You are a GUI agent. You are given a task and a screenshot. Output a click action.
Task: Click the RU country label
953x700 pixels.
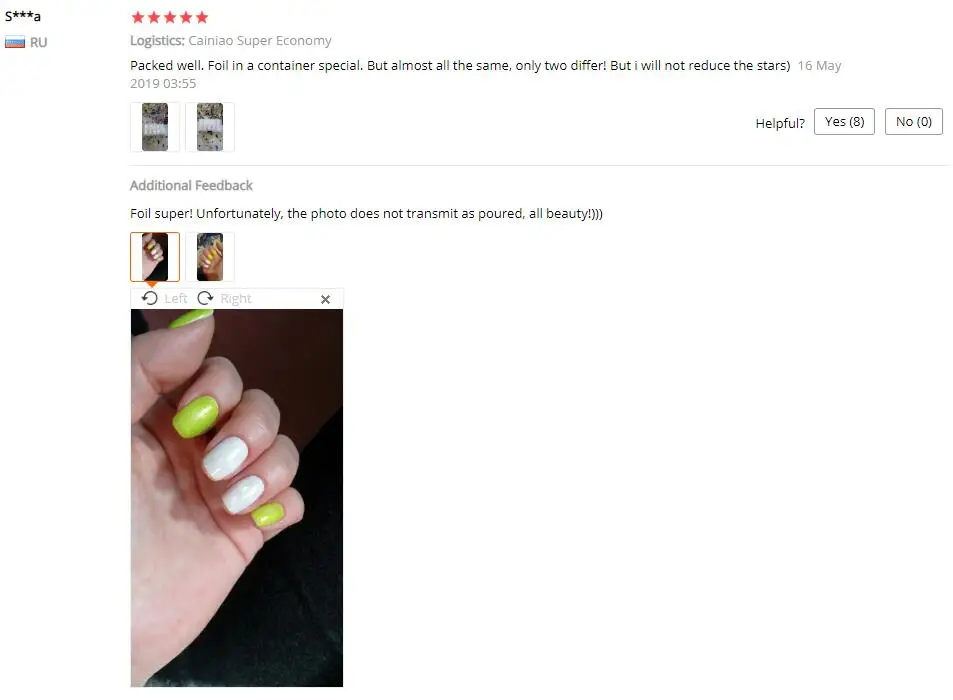pyautogui.click(x=38, y=43)
